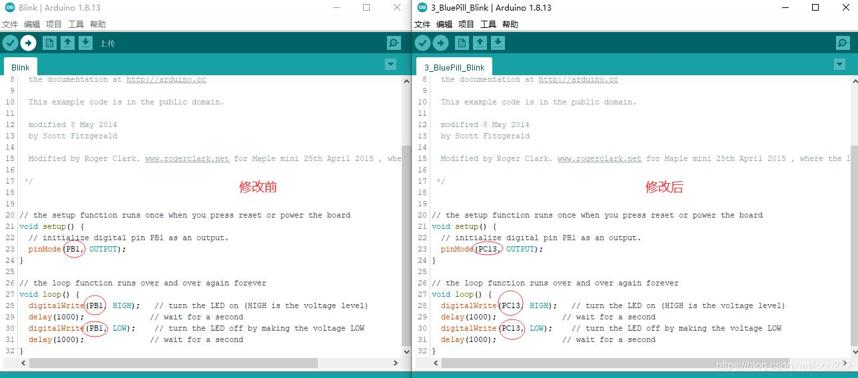Open Serial Monitor in 3_BluePill_Blink window
858x378 pixels.
tap(843, 43)
